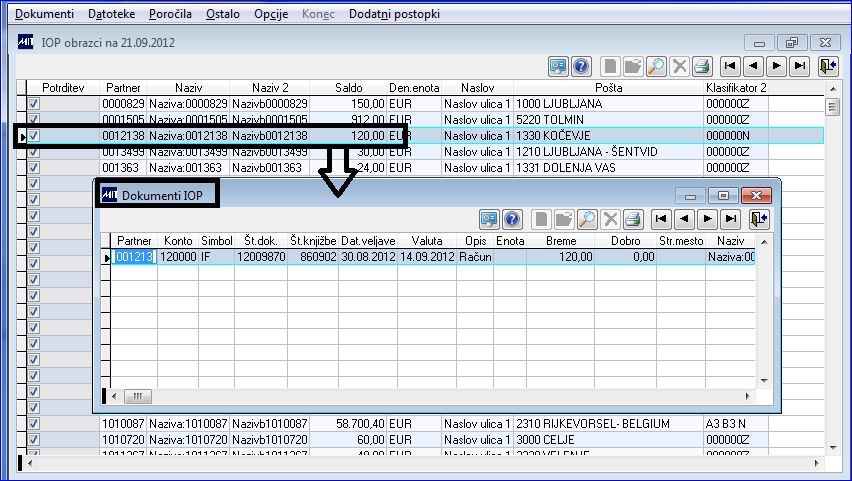Go to last record in IOP obrazci toolbar
Viewport: 852px width, 481px height.
coord(800,66)
